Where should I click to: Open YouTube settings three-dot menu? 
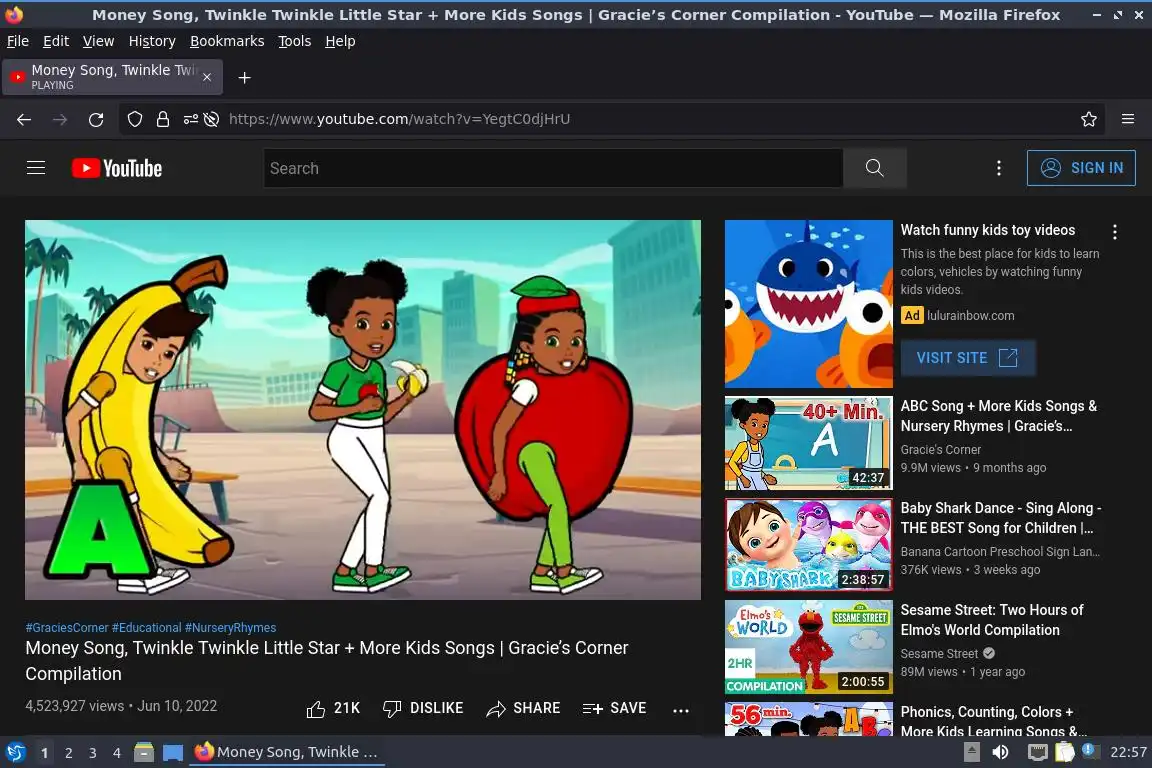coord(998,168)
